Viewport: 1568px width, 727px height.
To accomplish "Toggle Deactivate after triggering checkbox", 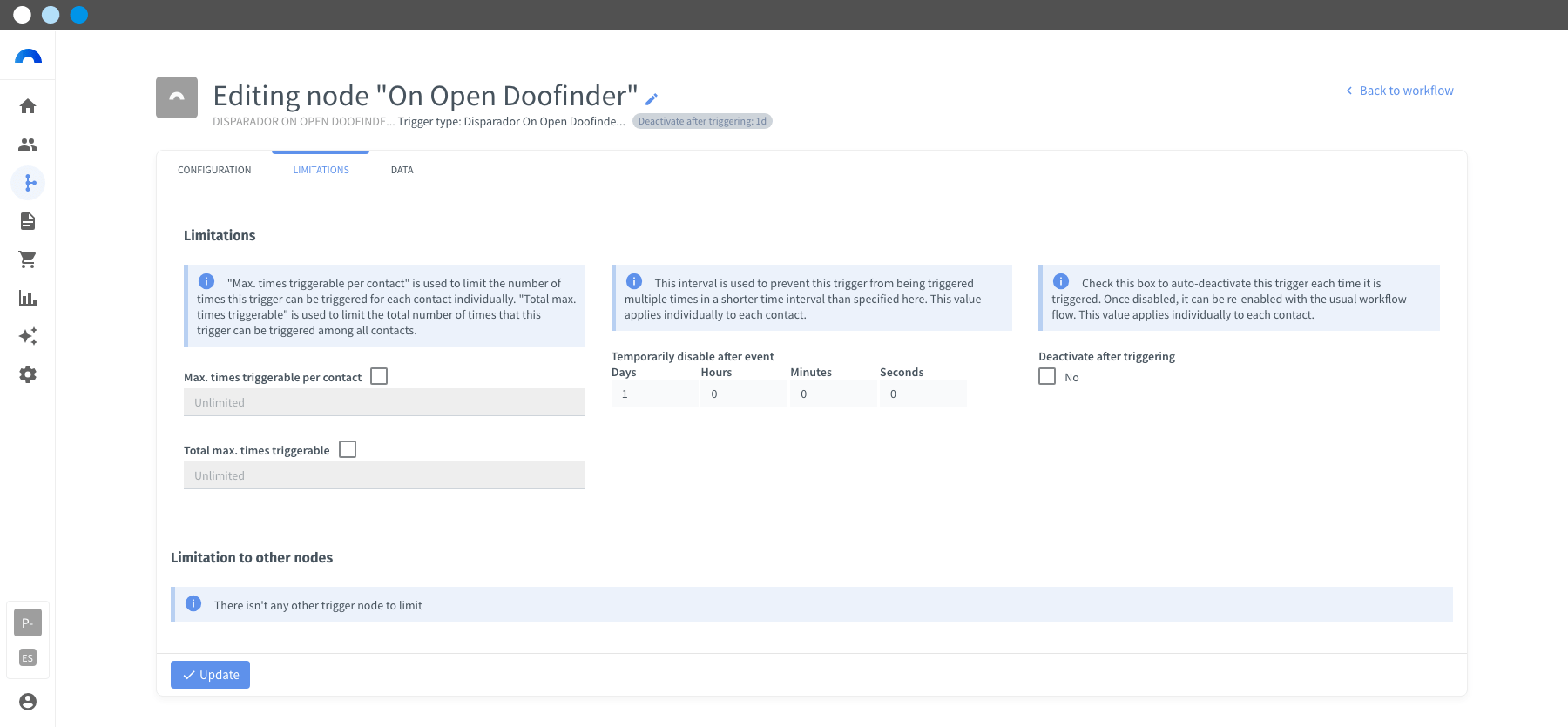I will [x=1047, y=376].
